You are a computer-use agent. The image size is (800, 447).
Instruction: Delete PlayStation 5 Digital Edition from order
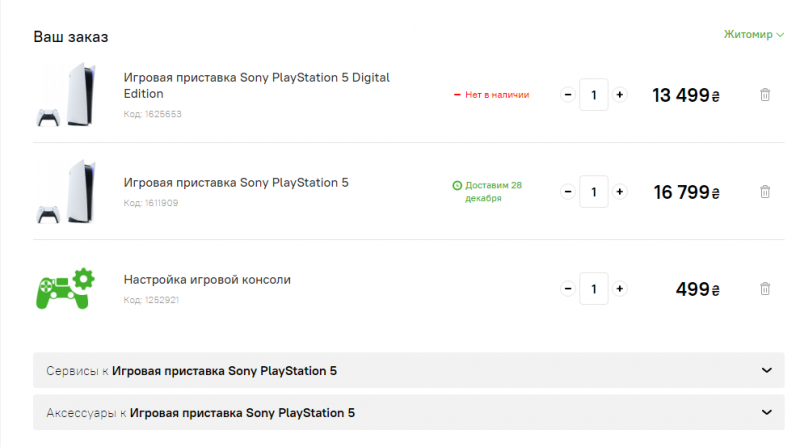point(765,95)
